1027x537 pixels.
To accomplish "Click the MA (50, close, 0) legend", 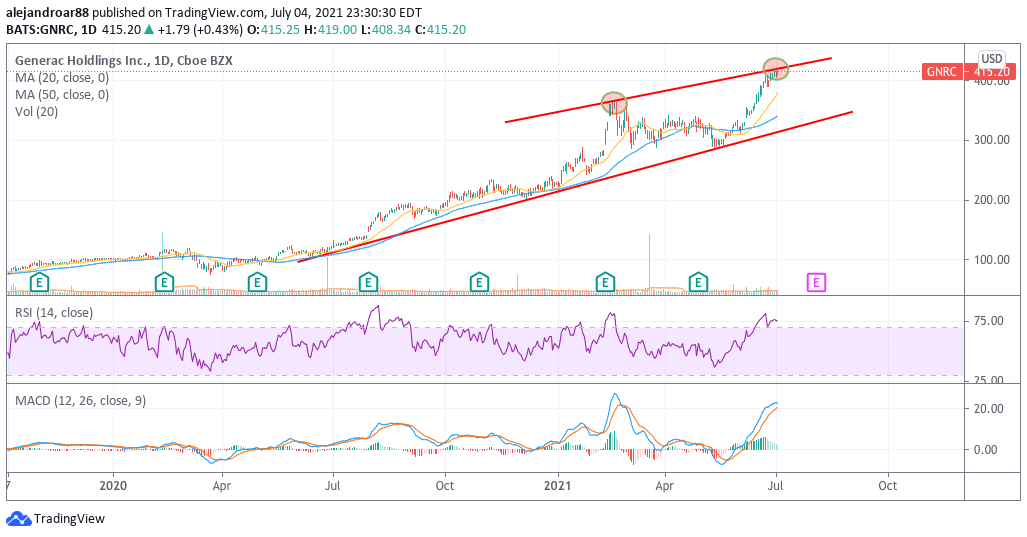I will (62, 94).
